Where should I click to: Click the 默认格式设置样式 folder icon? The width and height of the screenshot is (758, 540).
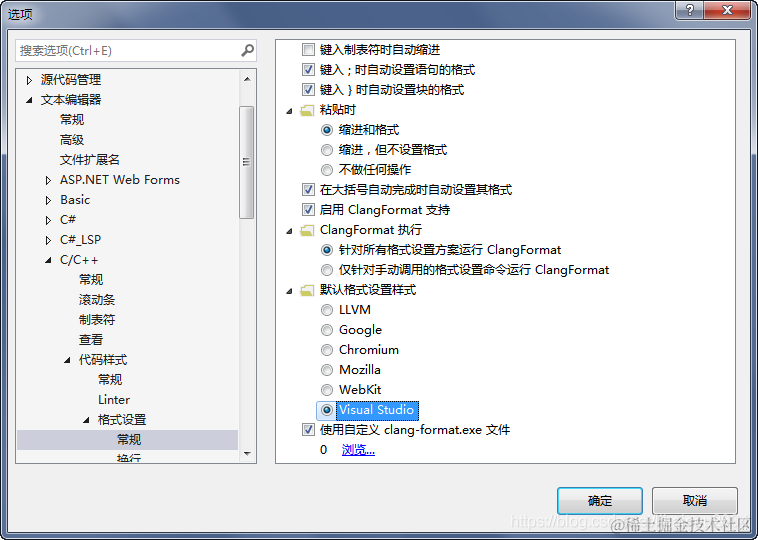pos(307,291)
